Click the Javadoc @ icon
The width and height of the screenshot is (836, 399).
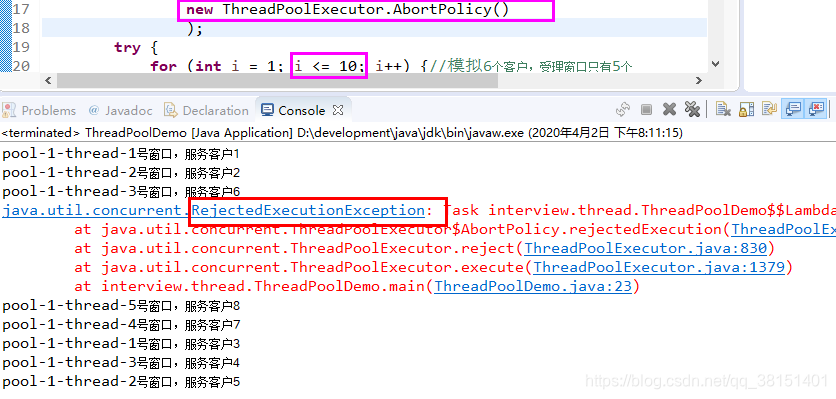(x=94, y=110)
